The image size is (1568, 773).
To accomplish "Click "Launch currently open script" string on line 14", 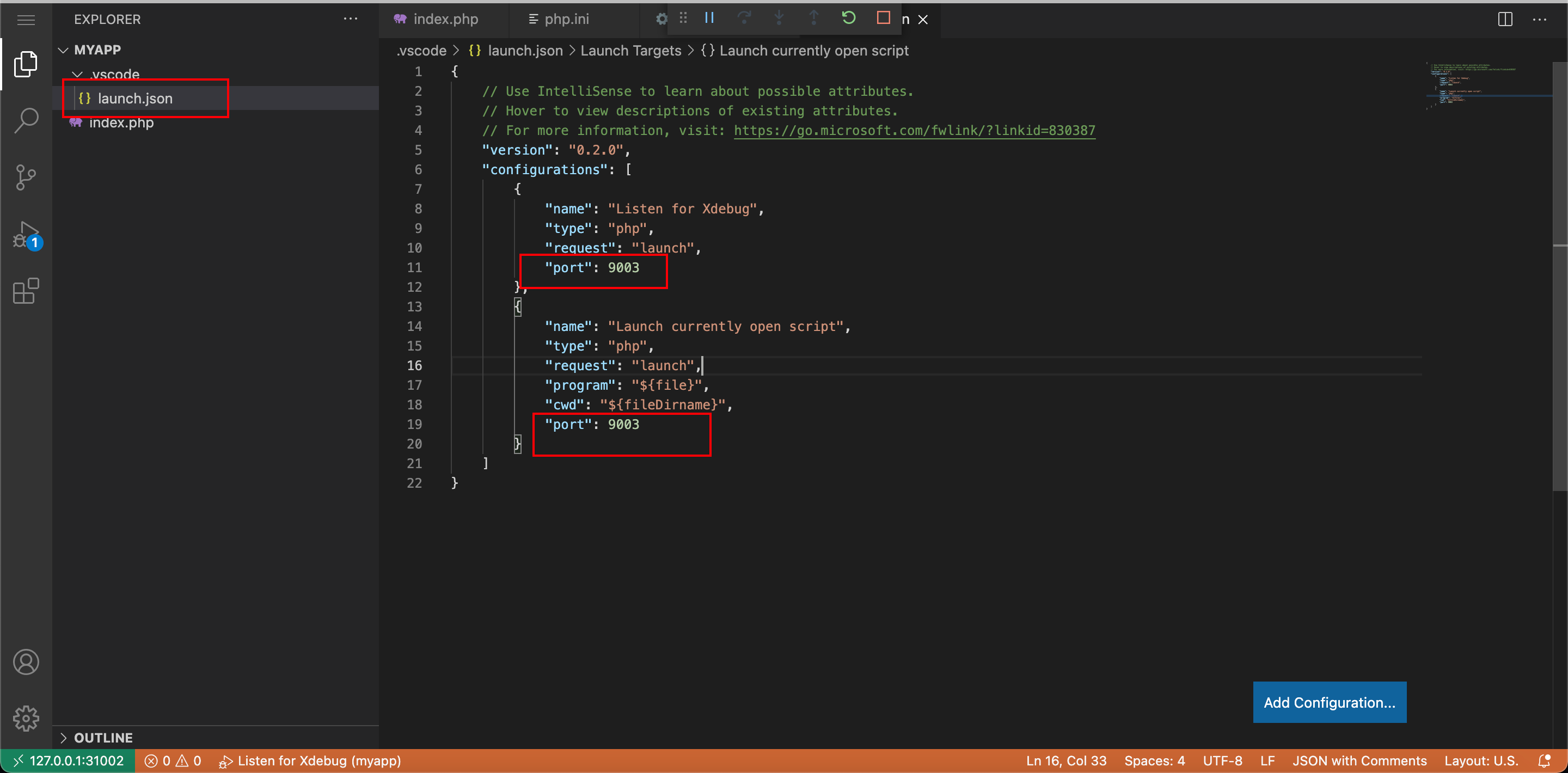I will [x=726, y=326].
